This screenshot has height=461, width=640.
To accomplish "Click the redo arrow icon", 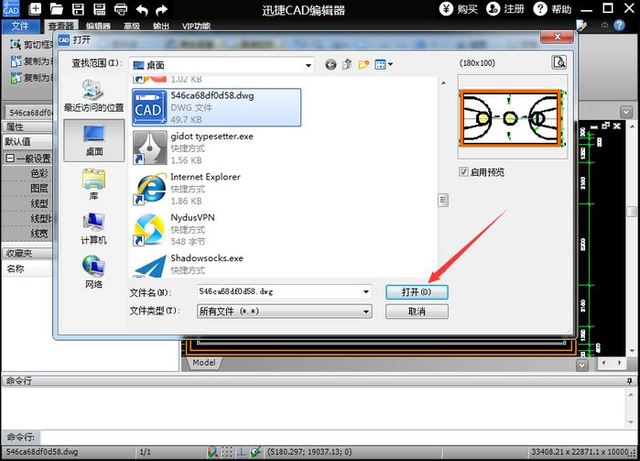I will click(x=162, y=9).
